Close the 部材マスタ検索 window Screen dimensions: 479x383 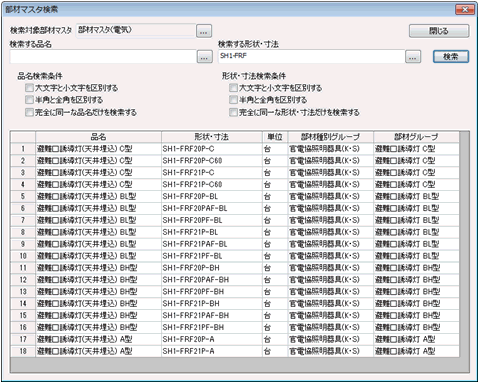pyautogui.click(x=465, y=9)
